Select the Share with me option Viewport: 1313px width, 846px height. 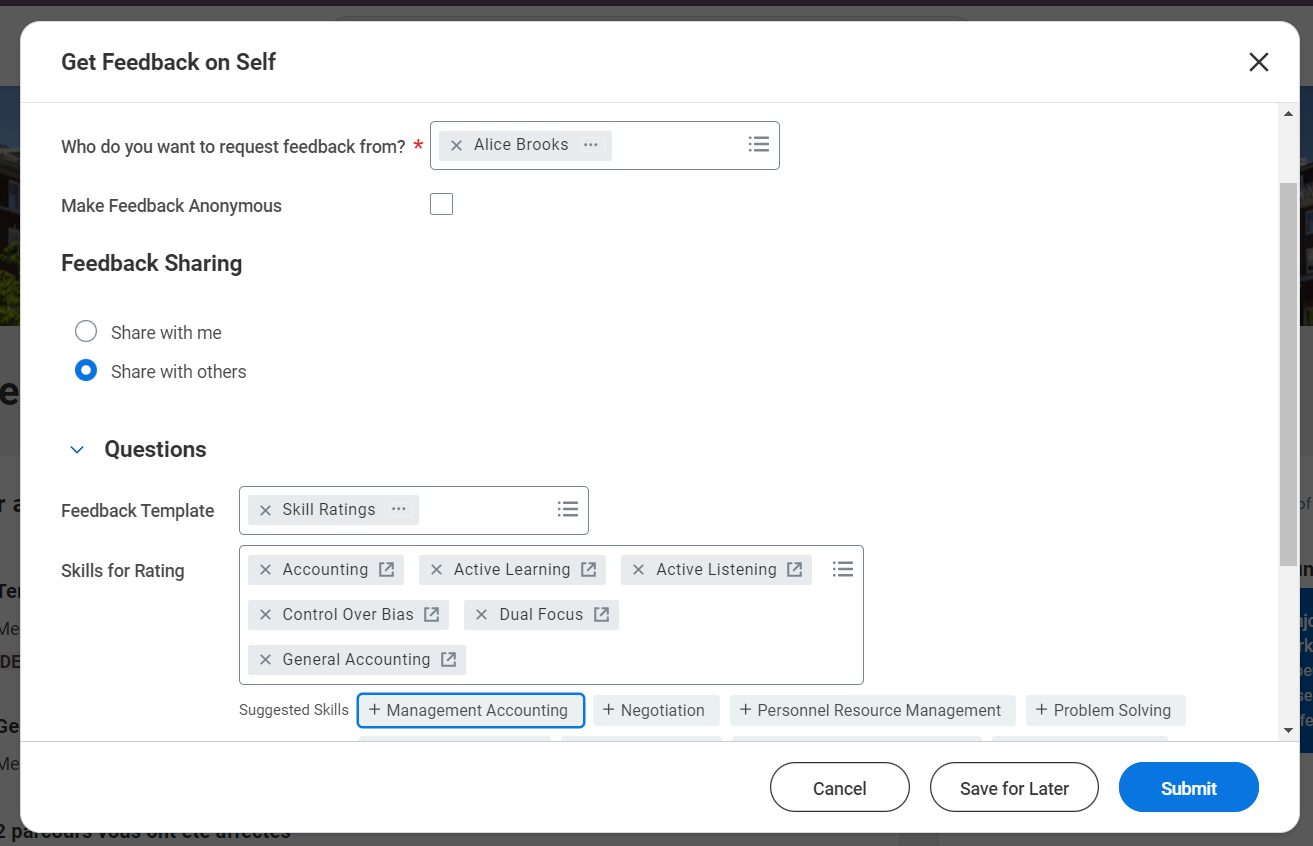coord(86,332)
